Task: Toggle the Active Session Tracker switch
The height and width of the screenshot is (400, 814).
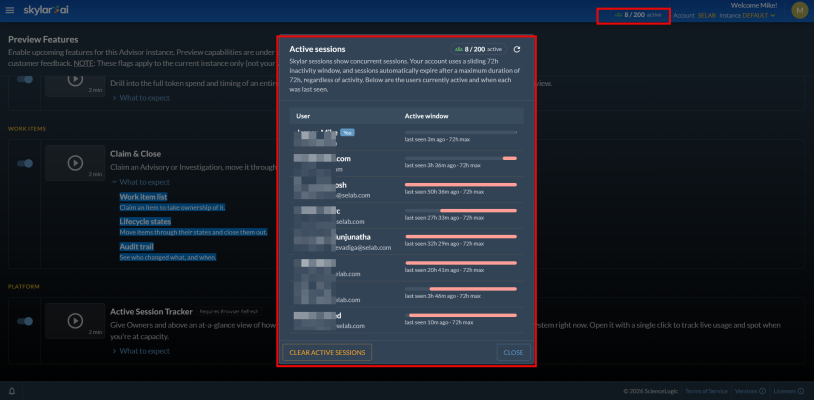Action: click(x=25, y=321)
